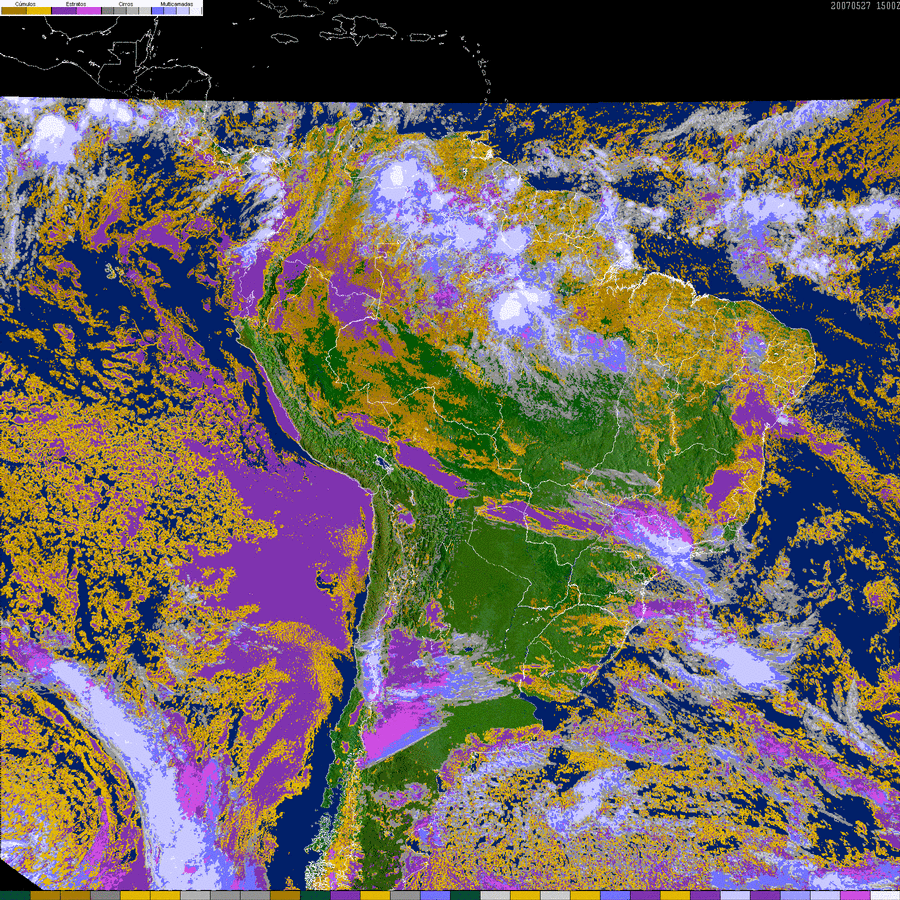Click the magenta Estratos legend swatch

[89, 10]
